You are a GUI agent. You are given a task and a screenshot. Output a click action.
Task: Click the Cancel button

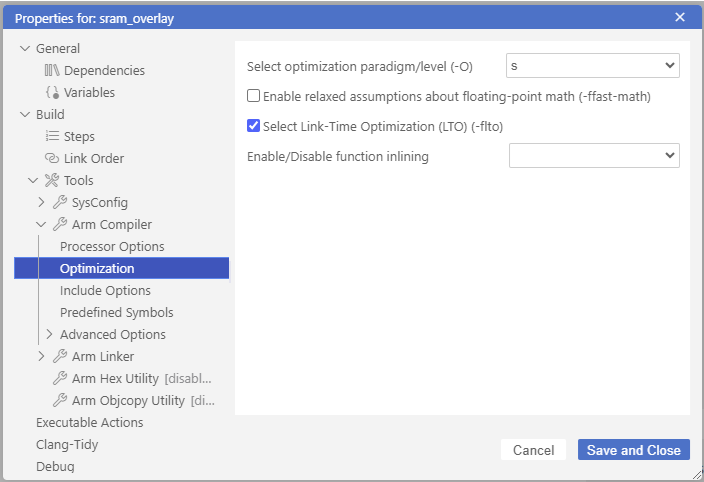(x=533, y=450)
